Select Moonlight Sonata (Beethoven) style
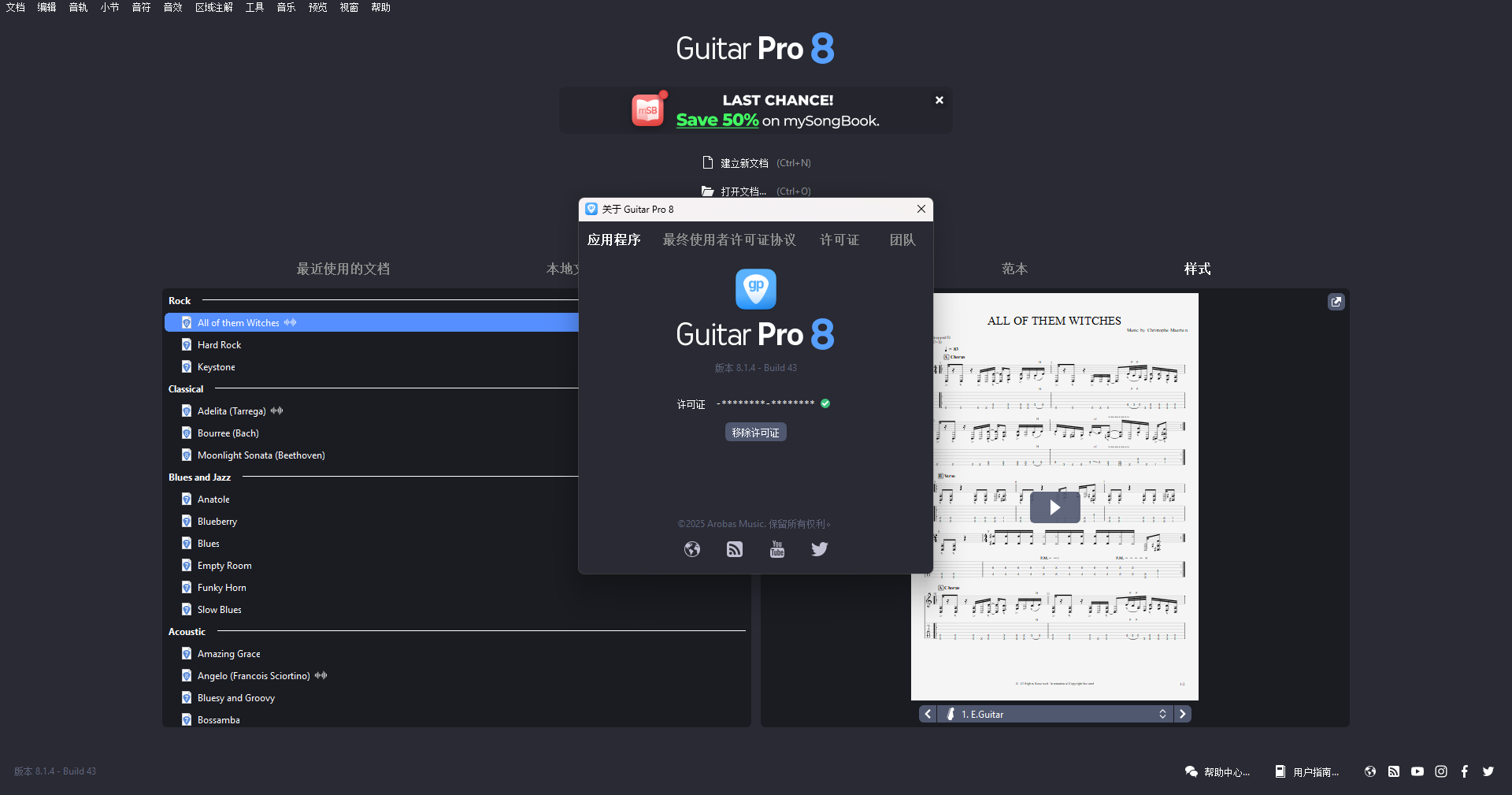The image size is (1512, 795). [x=261, y=455]
